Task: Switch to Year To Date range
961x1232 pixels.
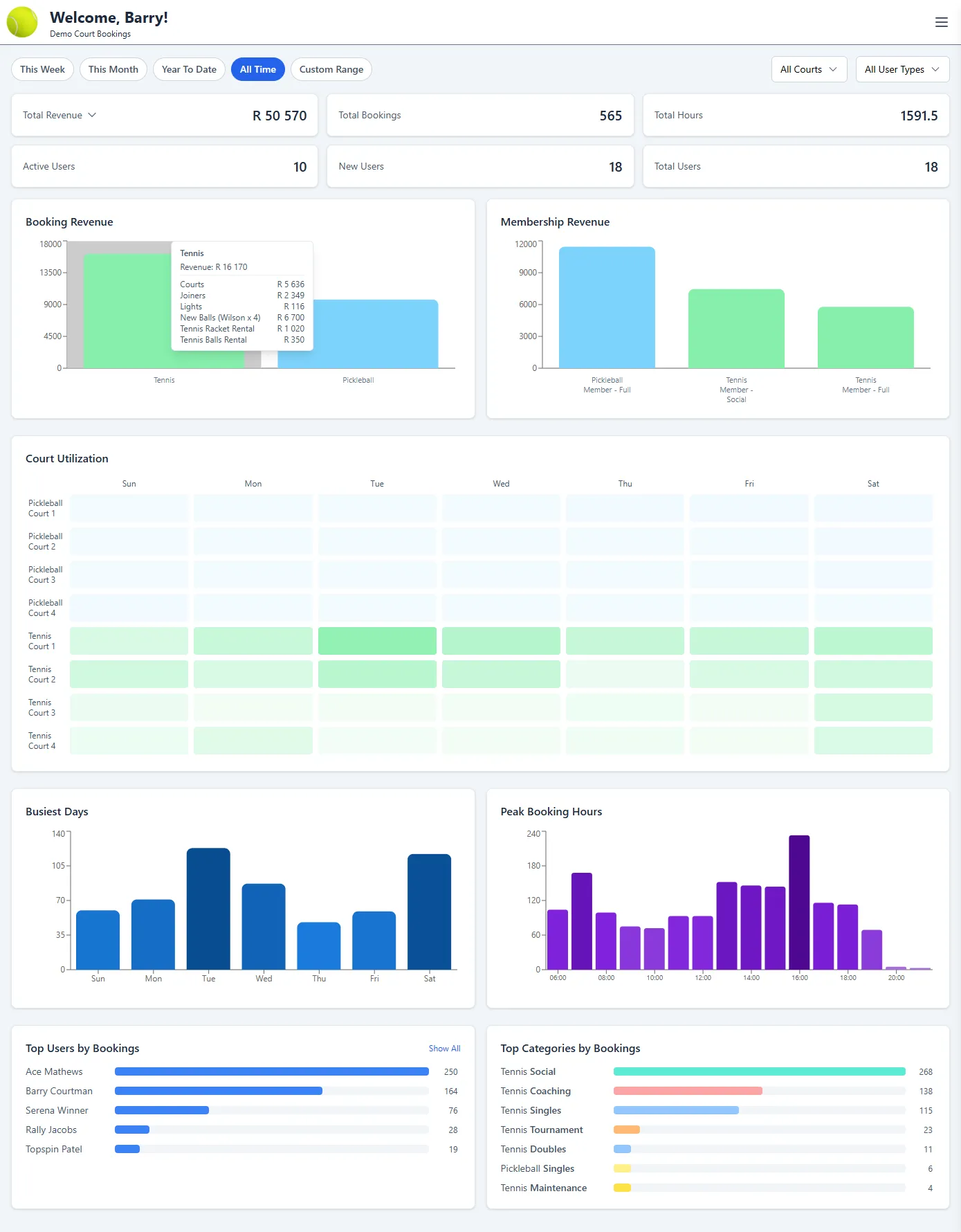Action: pyautogui.click(x=189, y=69)
